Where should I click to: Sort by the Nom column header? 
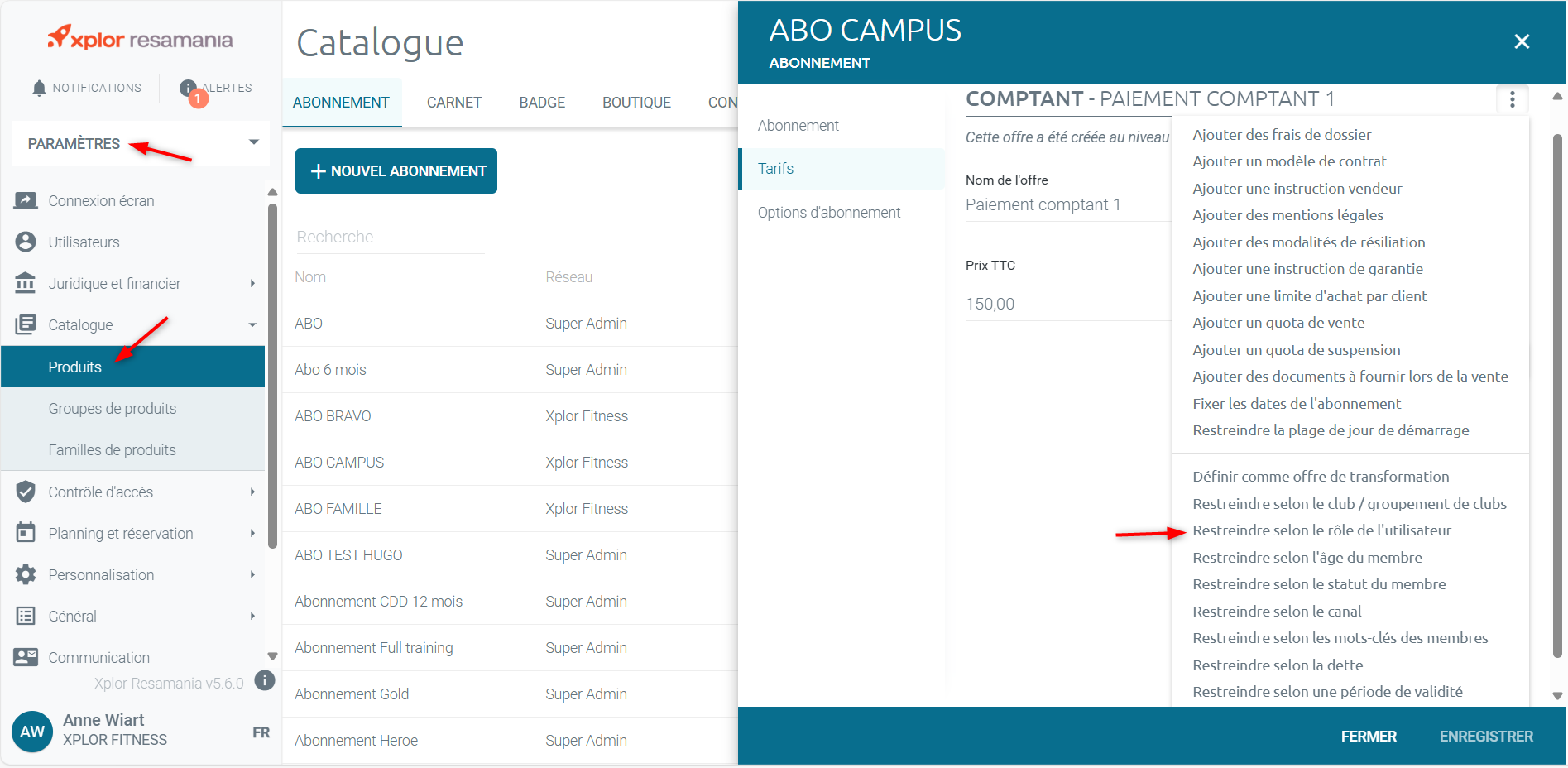click(x=310, y=277)
